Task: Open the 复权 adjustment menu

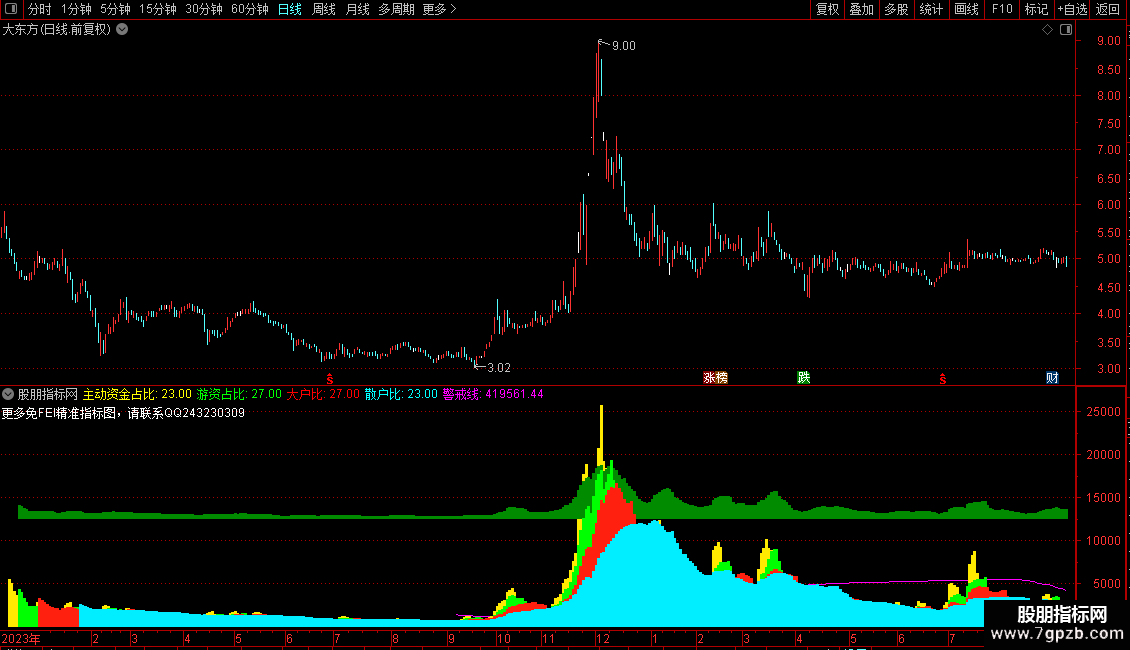Action: tap(827, 9)
